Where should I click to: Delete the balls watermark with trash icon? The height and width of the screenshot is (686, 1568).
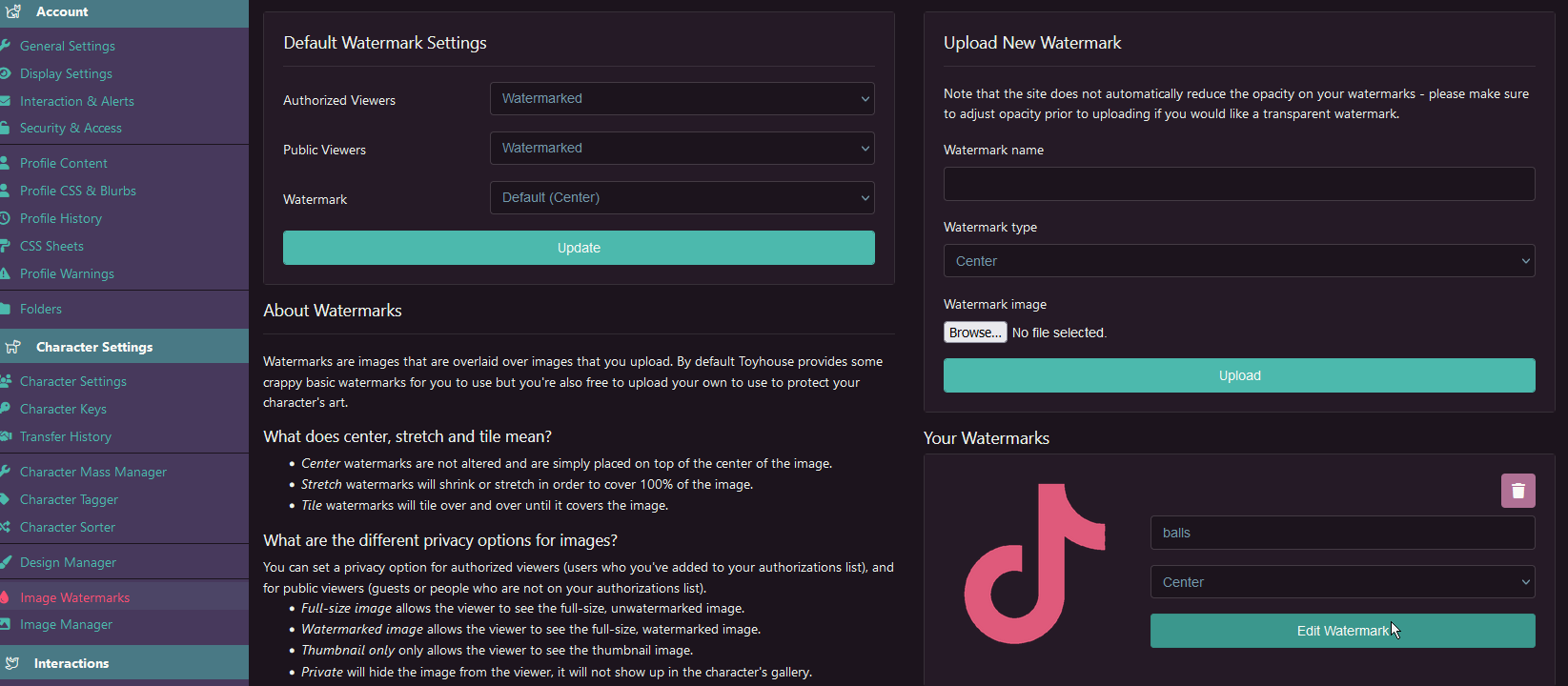coord(1517,491)
